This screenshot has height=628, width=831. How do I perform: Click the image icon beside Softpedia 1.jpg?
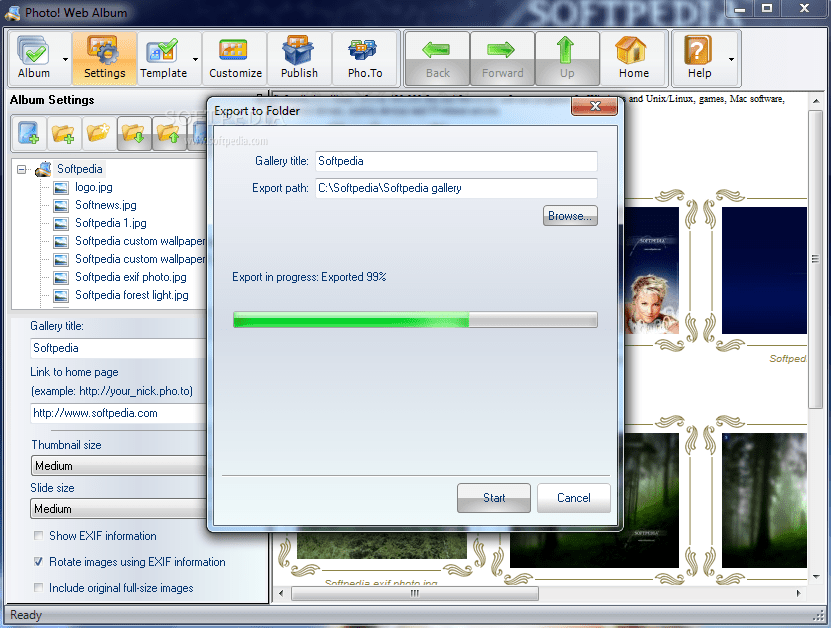61,224
